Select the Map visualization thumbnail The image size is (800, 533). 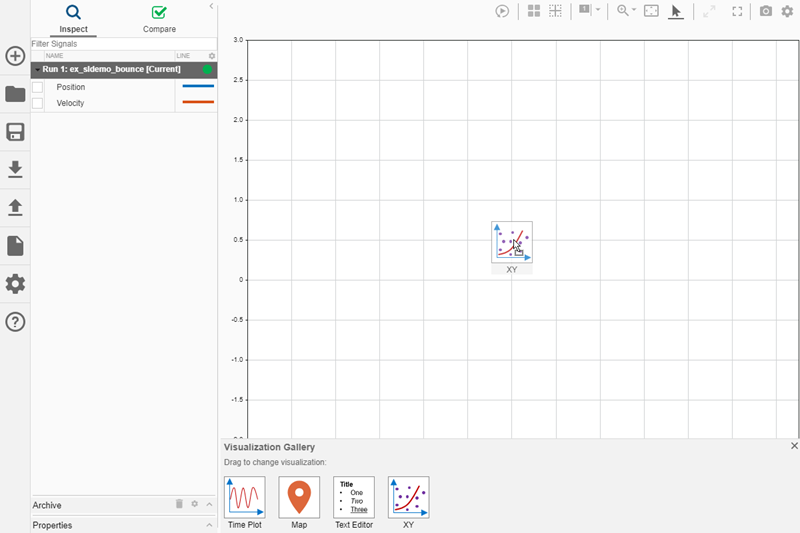299,497
